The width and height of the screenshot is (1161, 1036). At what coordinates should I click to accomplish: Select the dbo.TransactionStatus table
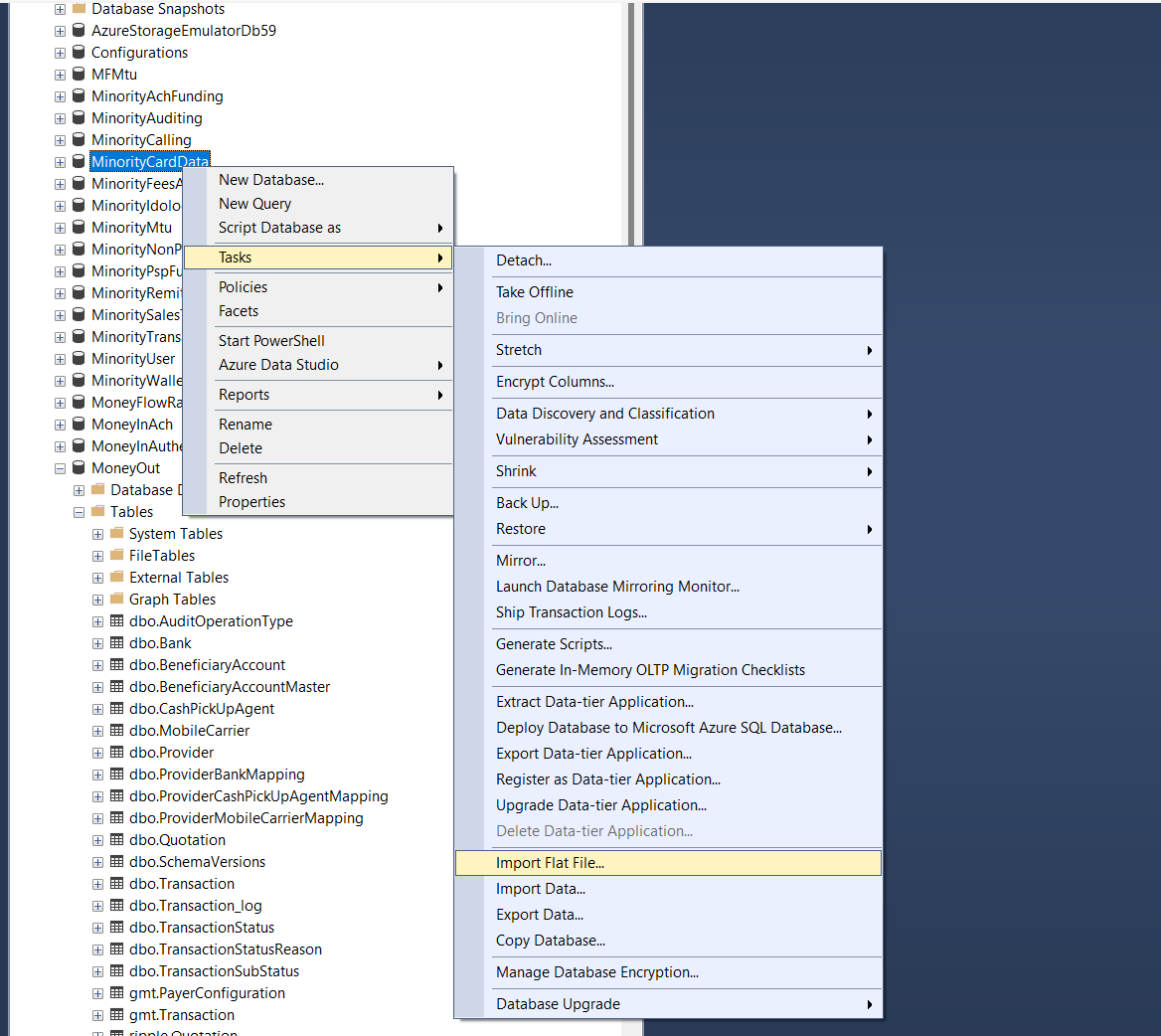201,928
